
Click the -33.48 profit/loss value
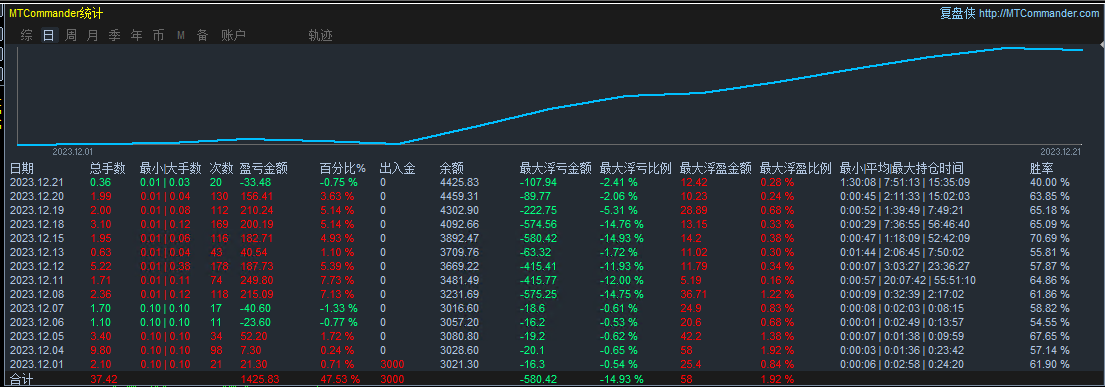tap(257, 182)
